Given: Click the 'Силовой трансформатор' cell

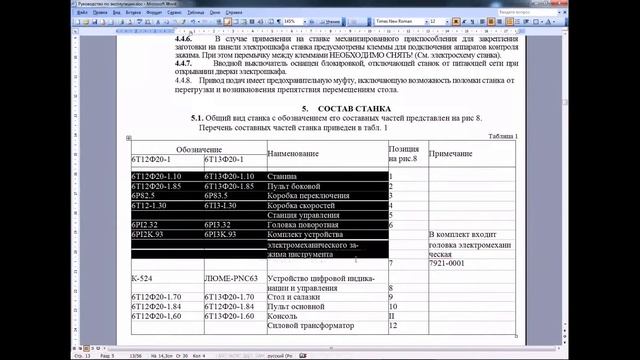Looking at the screenshot, I should pos(327,326).
